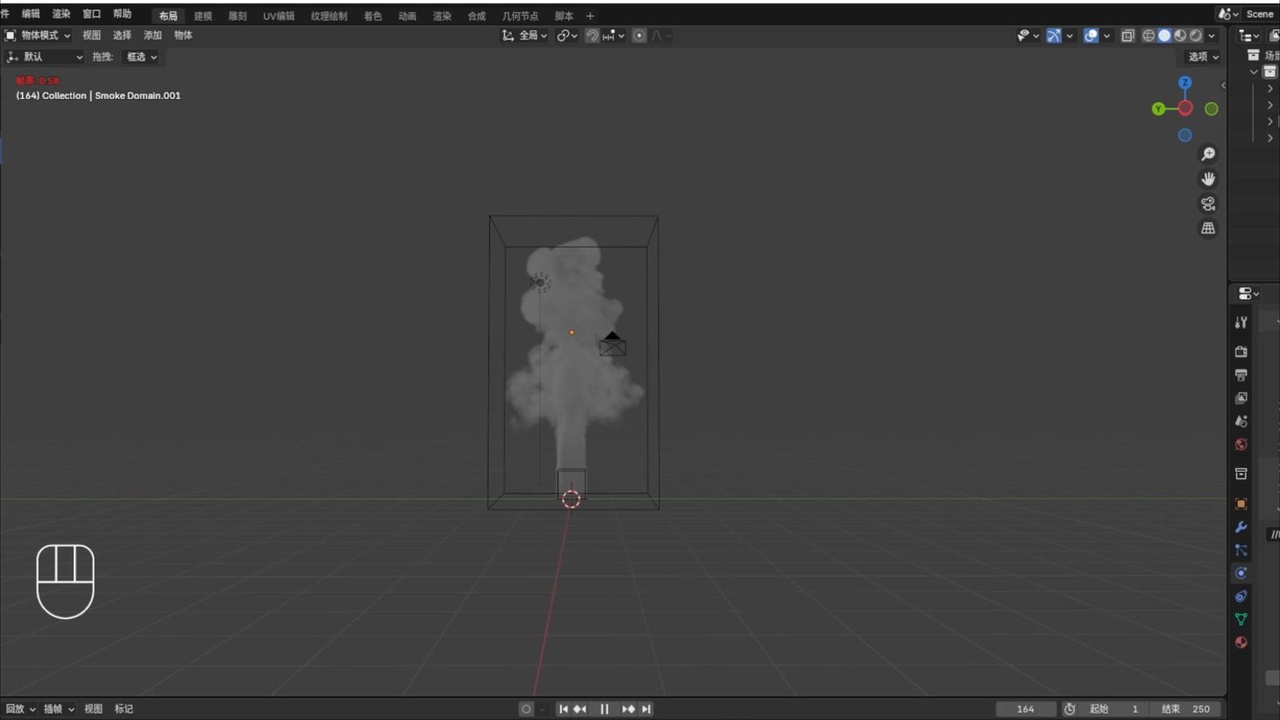Open the 视图 menu in the viewport header
Viewport: 1280px width, 720px height.
tap(91, 34)
